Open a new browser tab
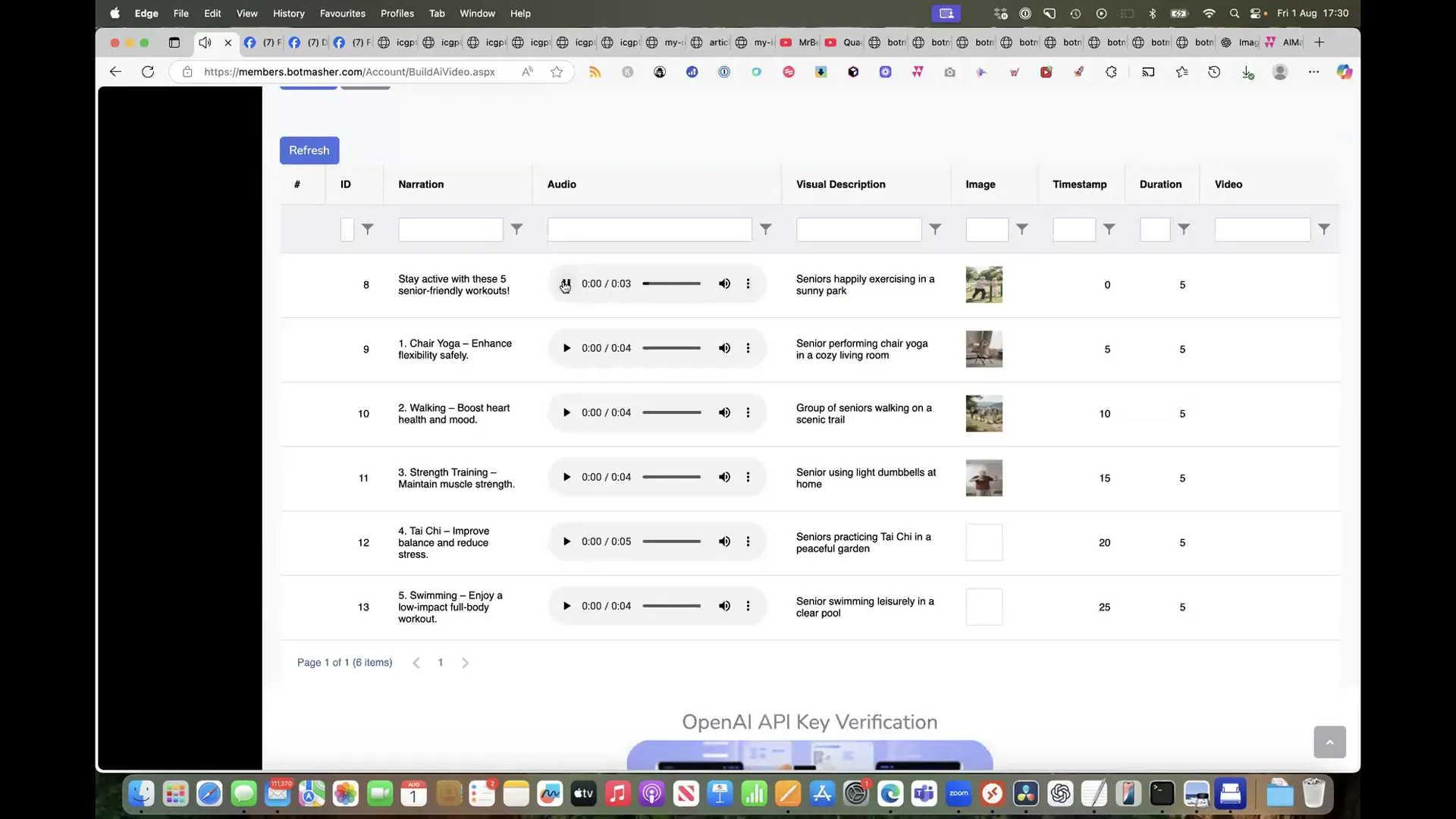Viewport: 1456px width, 819px height. (x=1319, y=42)
